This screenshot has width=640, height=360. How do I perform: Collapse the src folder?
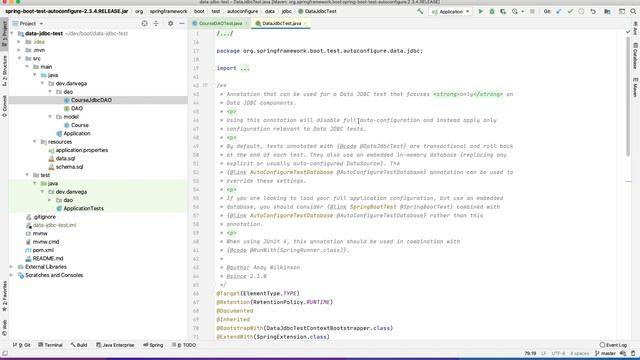pyautogui.click(x=19, y=58)
